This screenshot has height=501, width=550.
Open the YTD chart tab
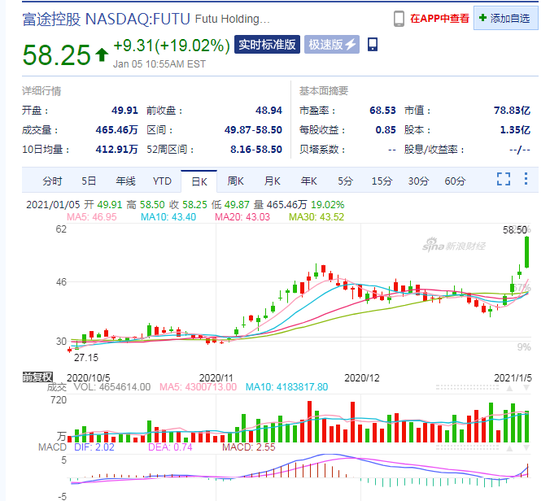click(162, 181)
